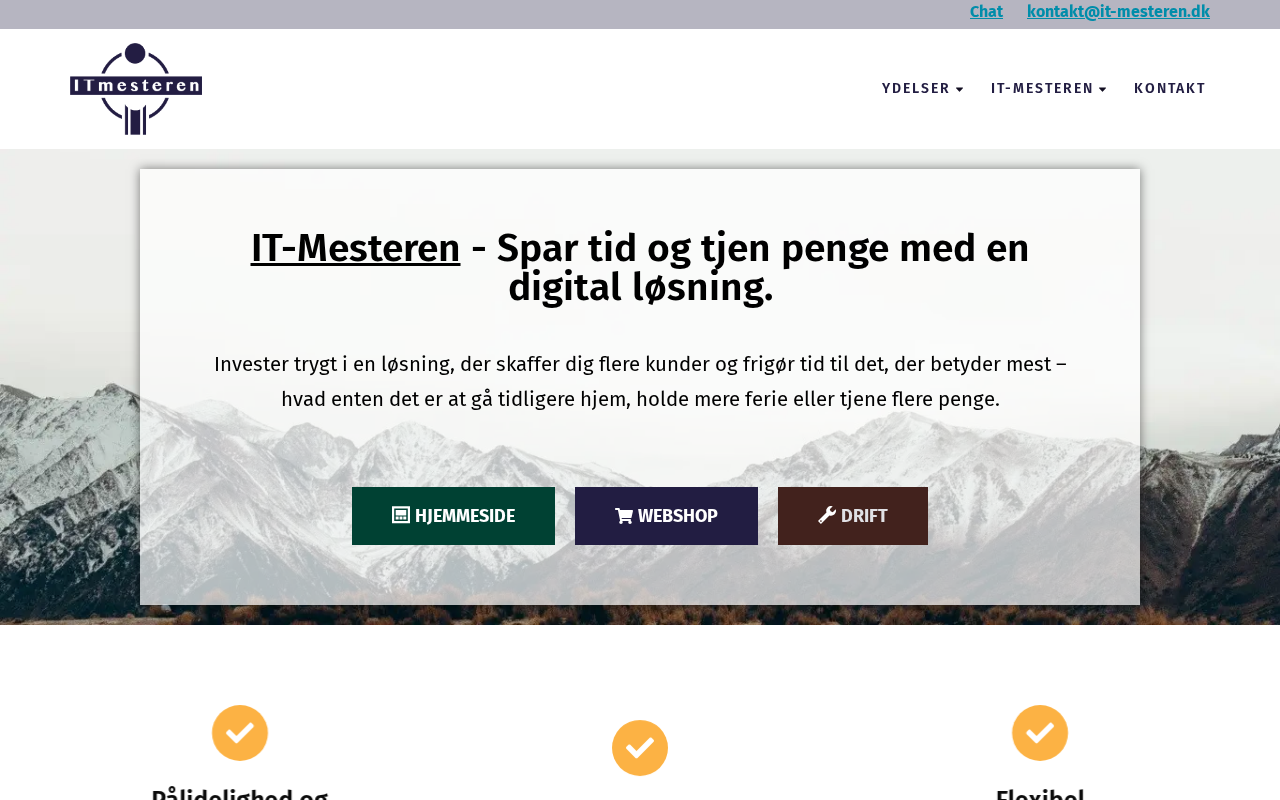Click the Flexibel heading
The width and height of the screenshot is (1280, 800).
coord(1040,794)
